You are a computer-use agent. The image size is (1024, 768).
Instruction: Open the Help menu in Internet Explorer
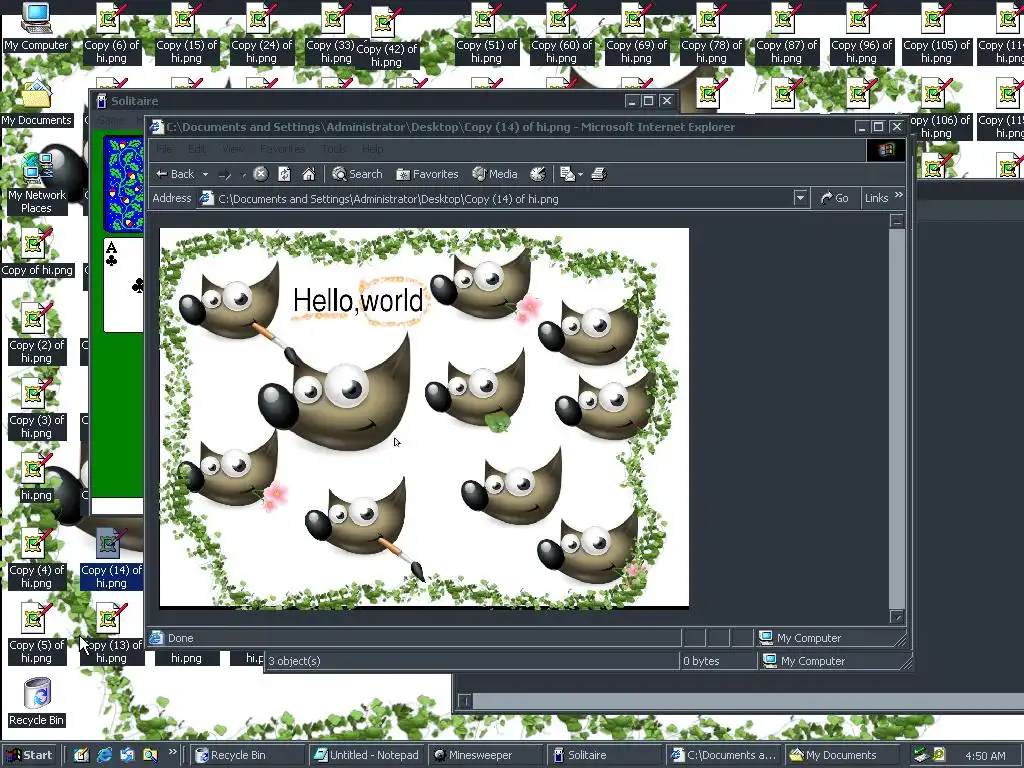coord(373,149)
